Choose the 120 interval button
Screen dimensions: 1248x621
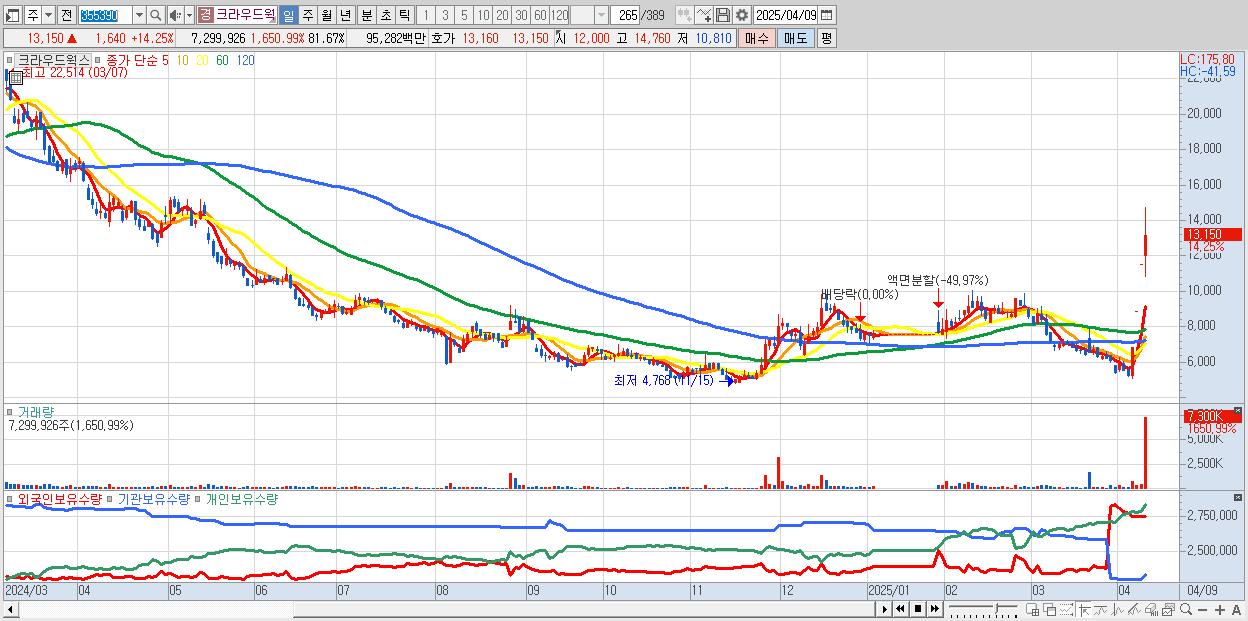pos(560,15)
